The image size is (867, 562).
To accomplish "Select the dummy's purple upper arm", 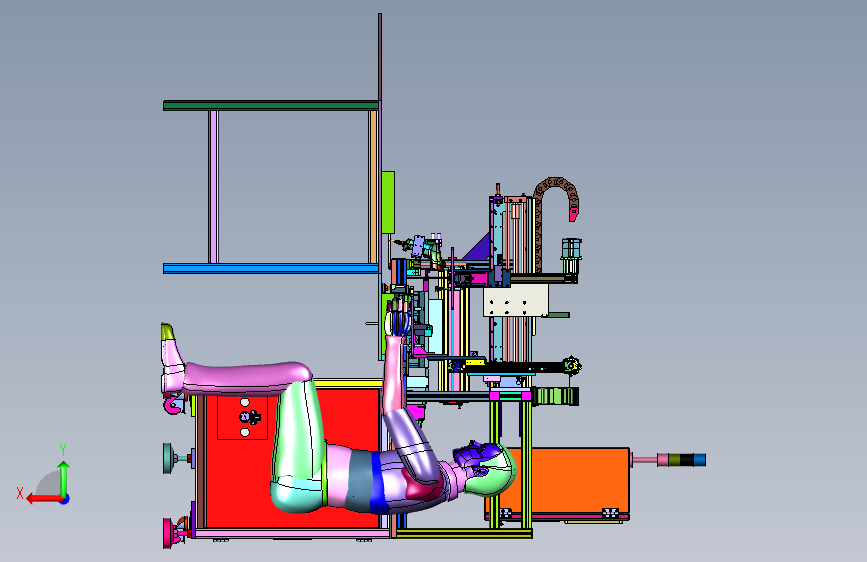I will (412, 443).
